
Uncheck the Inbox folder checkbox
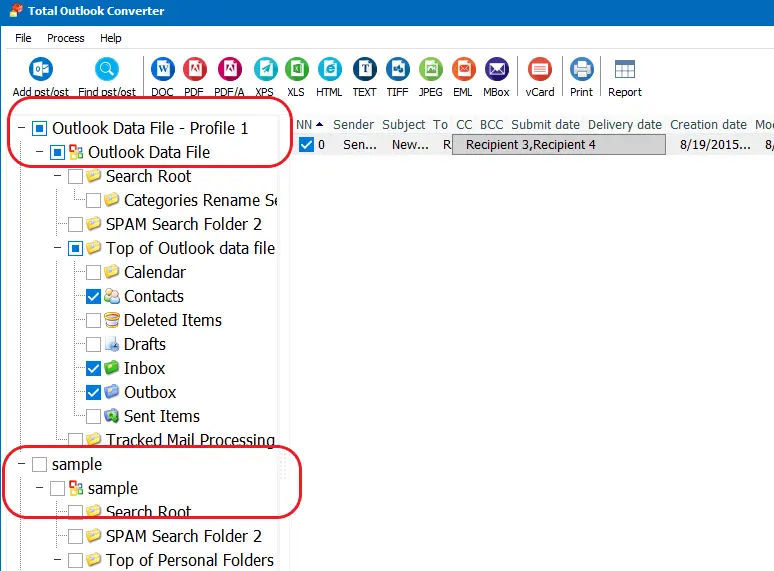click(x=94, y=368)
